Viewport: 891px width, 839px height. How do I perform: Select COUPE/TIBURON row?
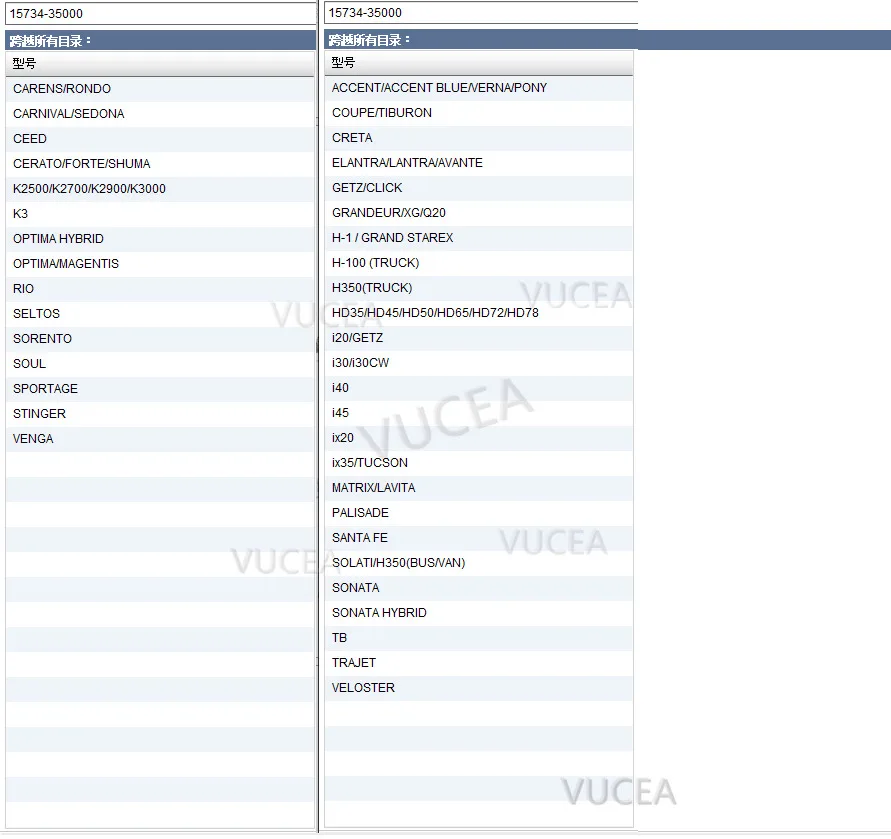[479, 113]
